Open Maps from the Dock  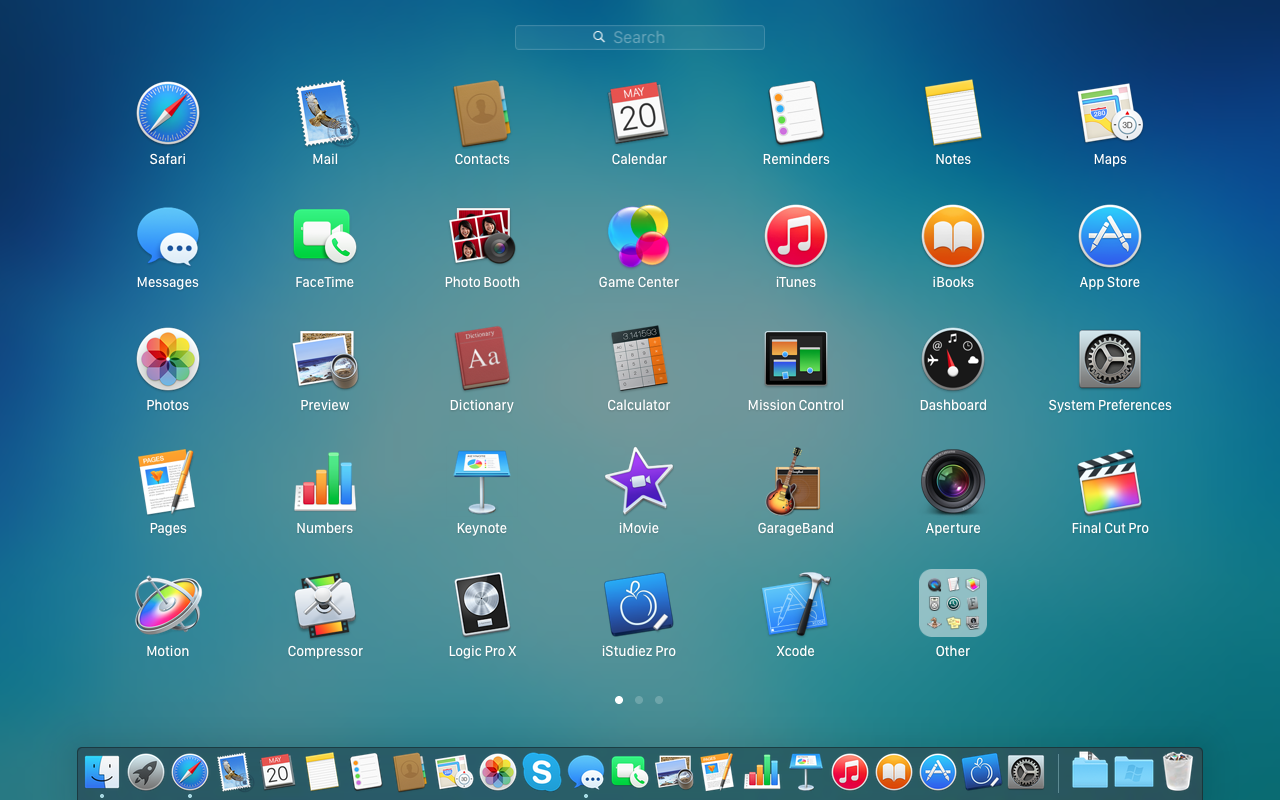point(454,772)
